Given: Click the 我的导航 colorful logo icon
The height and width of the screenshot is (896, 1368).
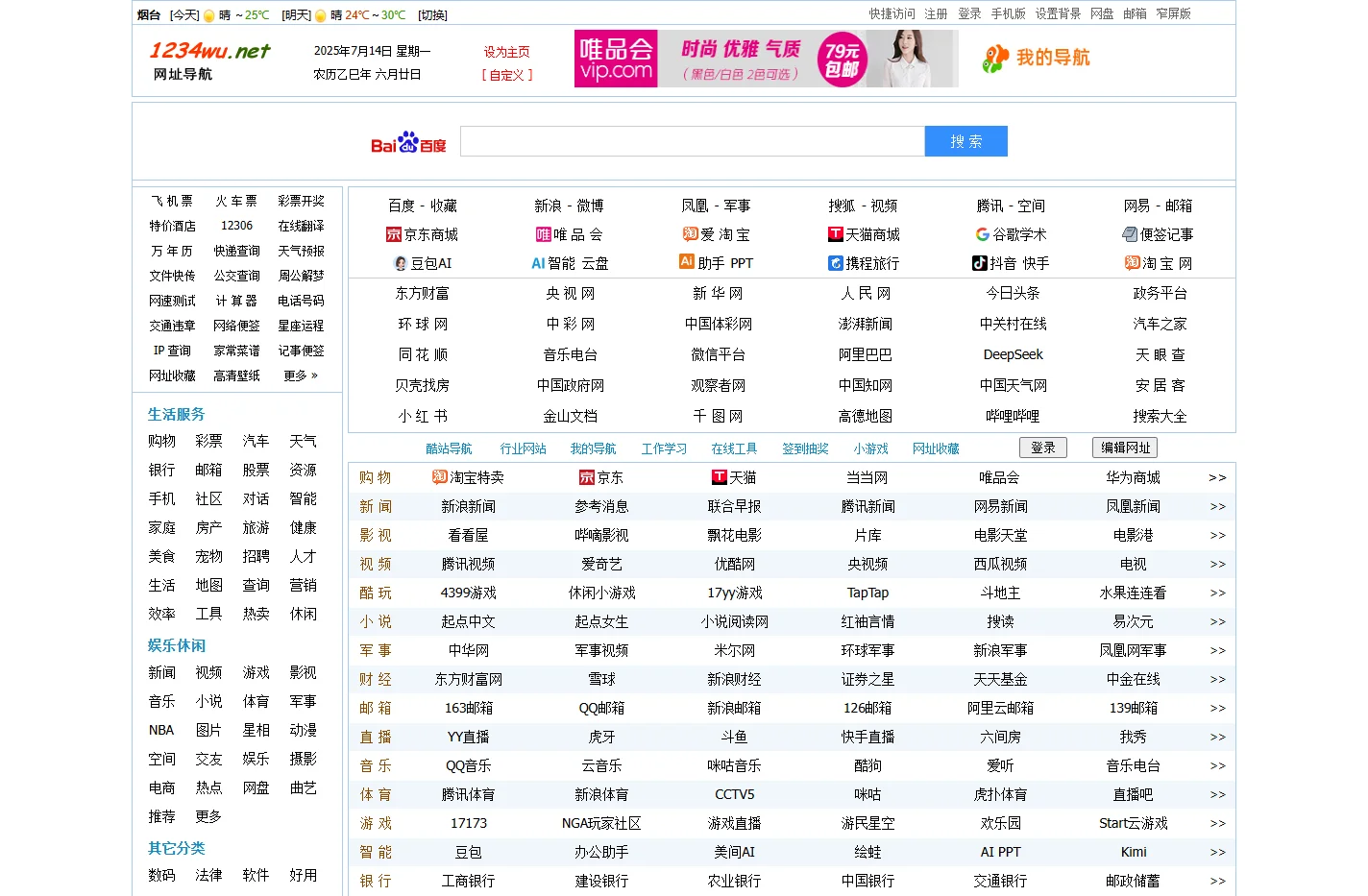Looking at the screenshot, I should pyautogui.click(x=995, y=59).
